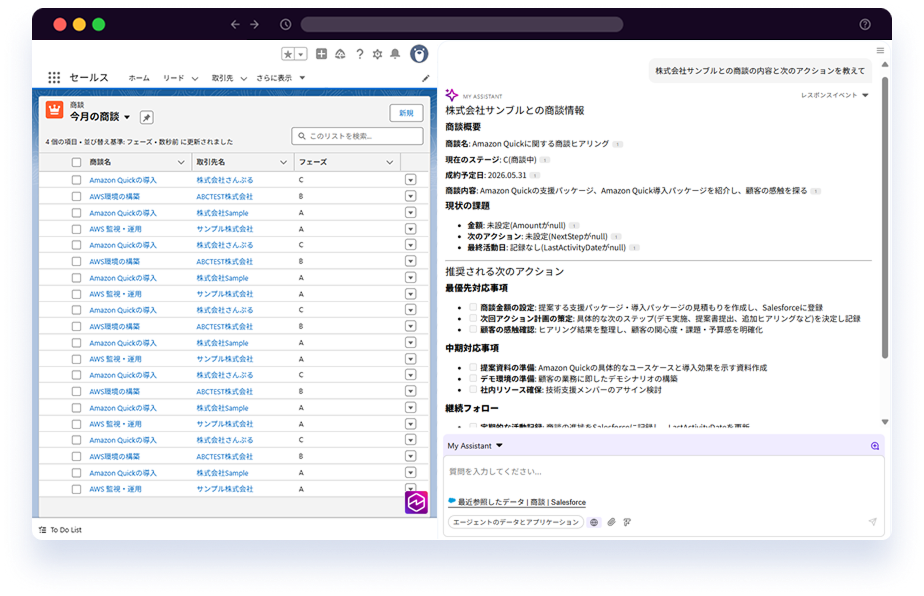
Task: Check the first Amazon Quickの導入 row checkbox
Action: coord(77,179)
